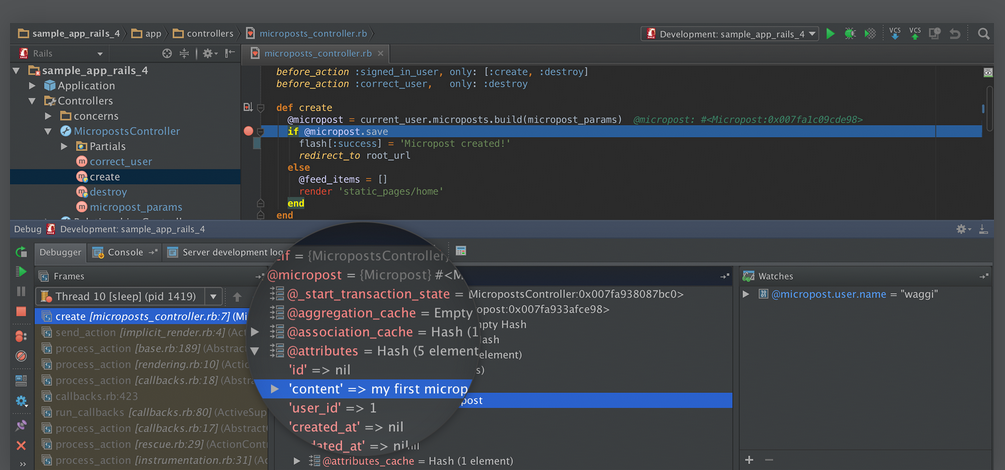View breakpoints icon in debug sidebar
Screen dimensions: 1005x470
tap(21, 336)
